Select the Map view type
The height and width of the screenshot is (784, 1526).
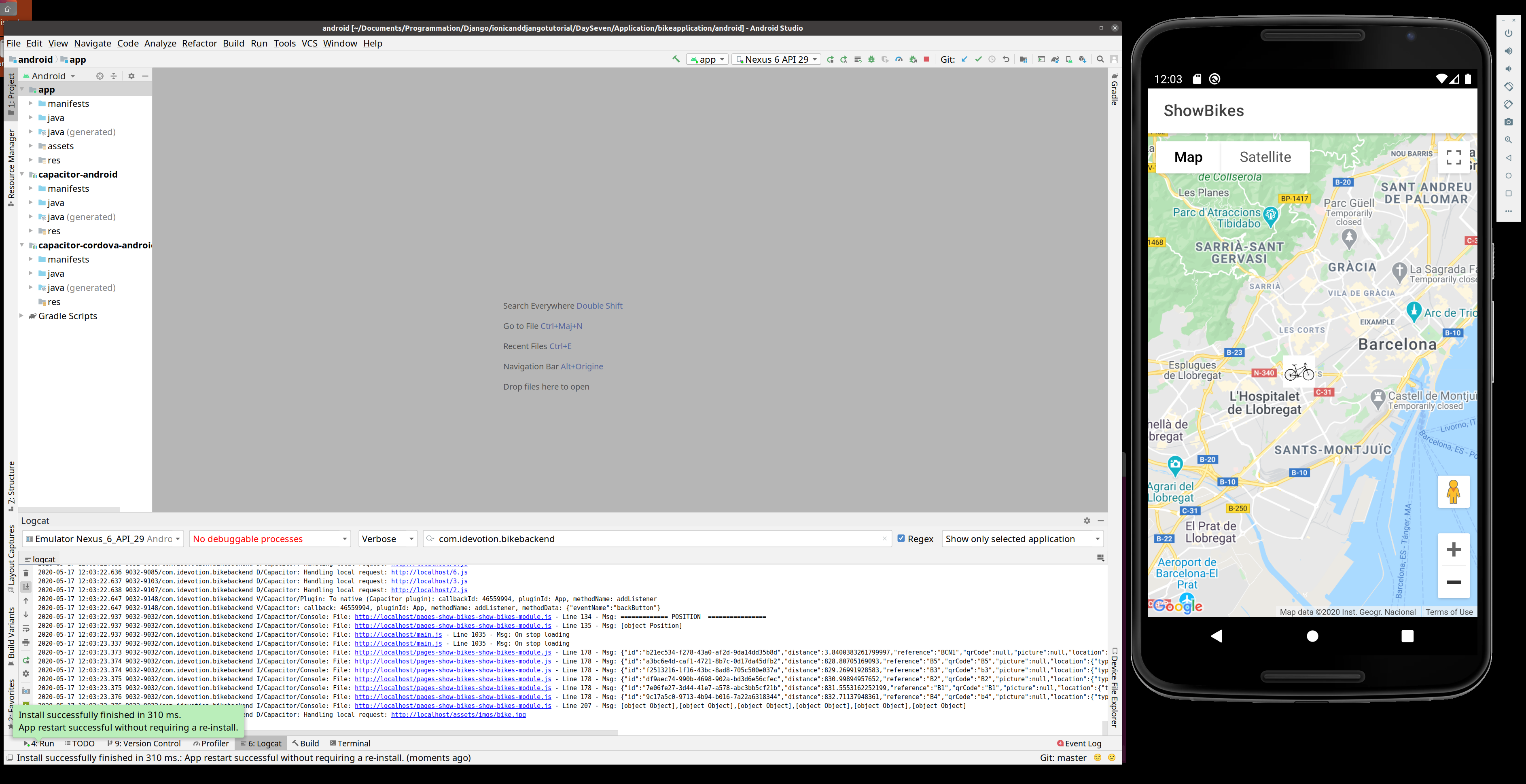(1188, 157)
